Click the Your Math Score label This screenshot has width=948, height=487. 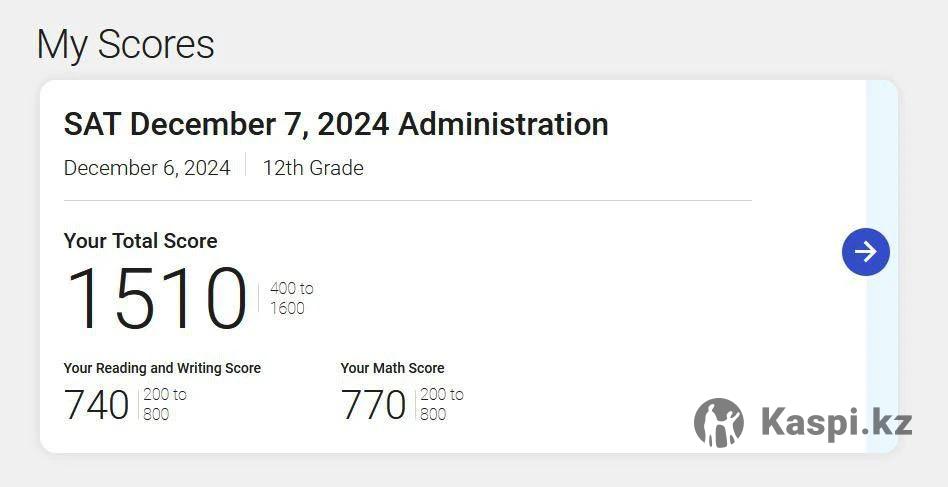(392, 368)
